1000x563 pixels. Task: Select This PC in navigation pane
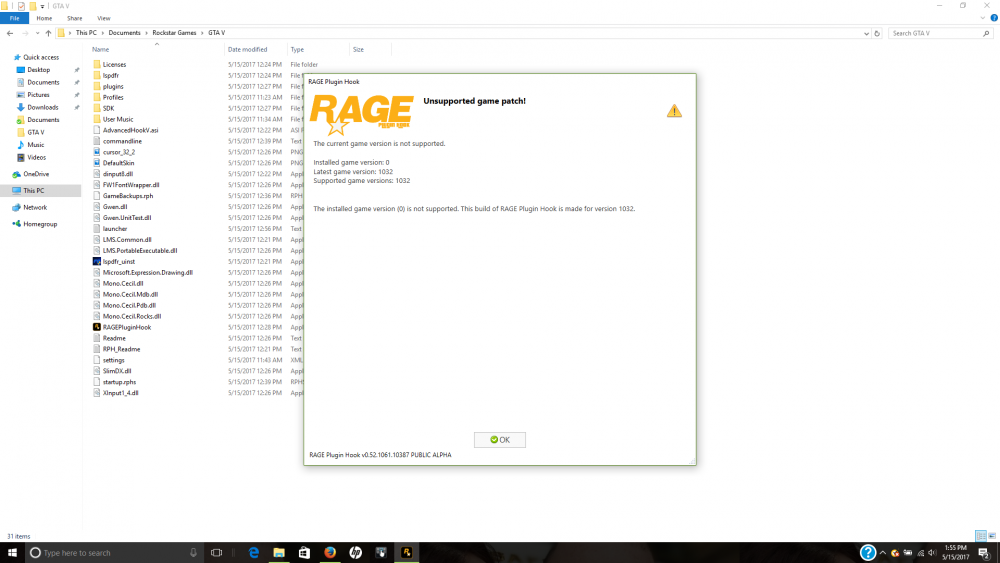pos(34,191)
